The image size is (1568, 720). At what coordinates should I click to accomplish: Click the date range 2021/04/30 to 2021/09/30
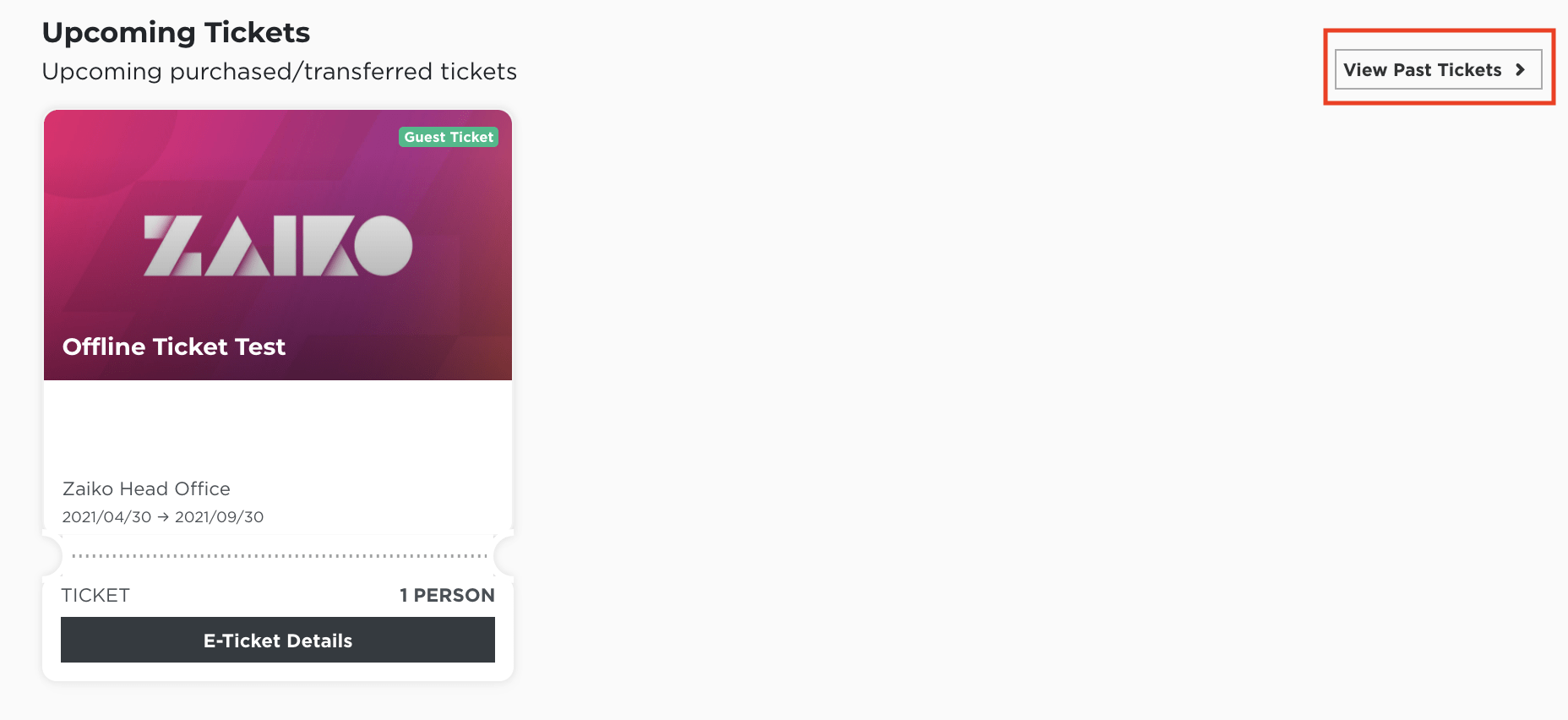pos(163,516)
